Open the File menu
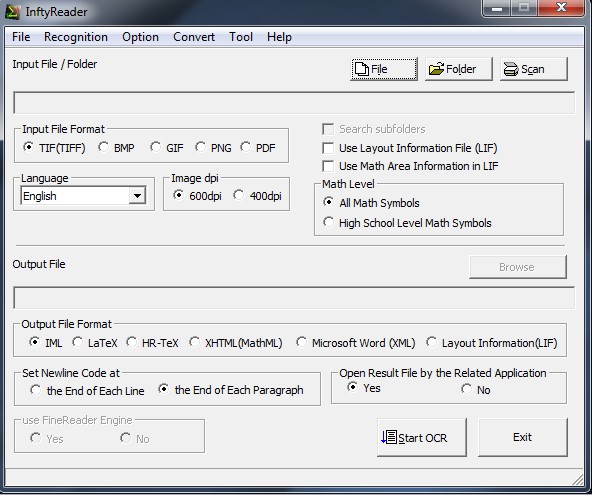The image size is (592, 495). click(x=21, y=37)
